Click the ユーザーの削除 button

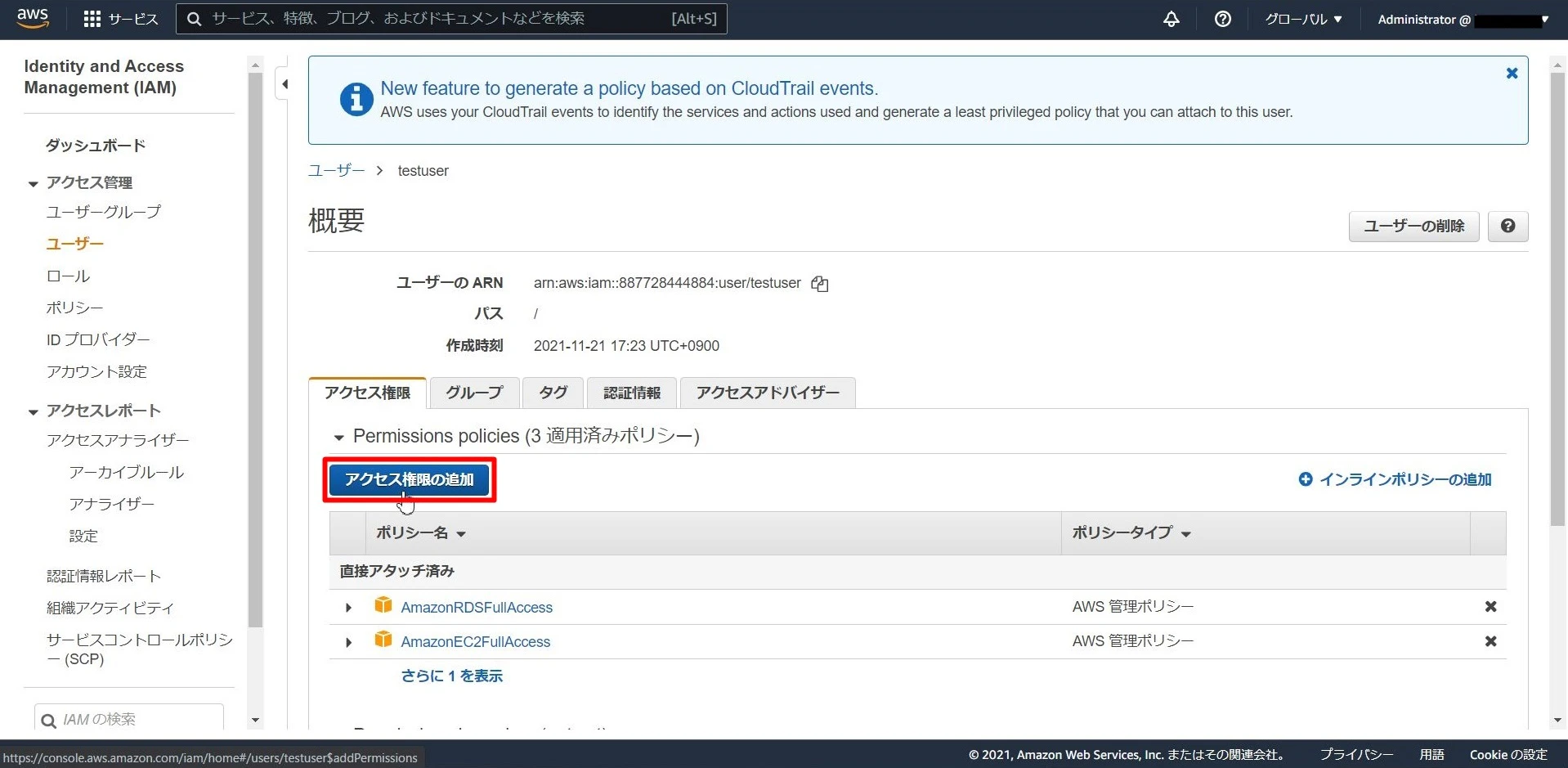click(1414, 226)
